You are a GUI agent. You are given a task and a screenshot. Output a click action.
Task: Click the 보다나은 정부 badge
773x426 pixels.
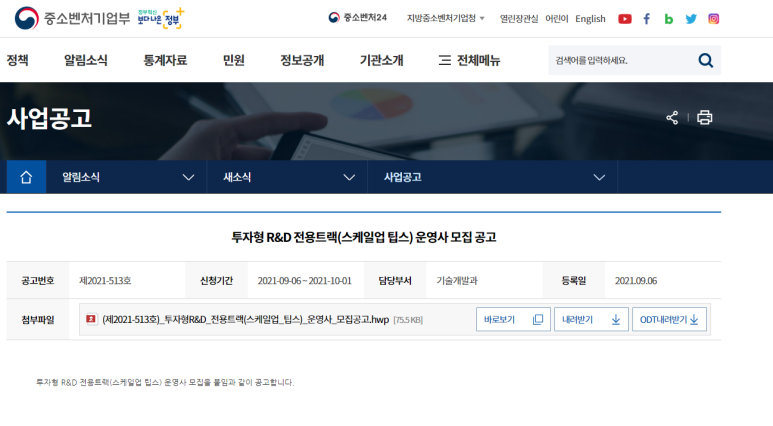(x=161, y=18)
